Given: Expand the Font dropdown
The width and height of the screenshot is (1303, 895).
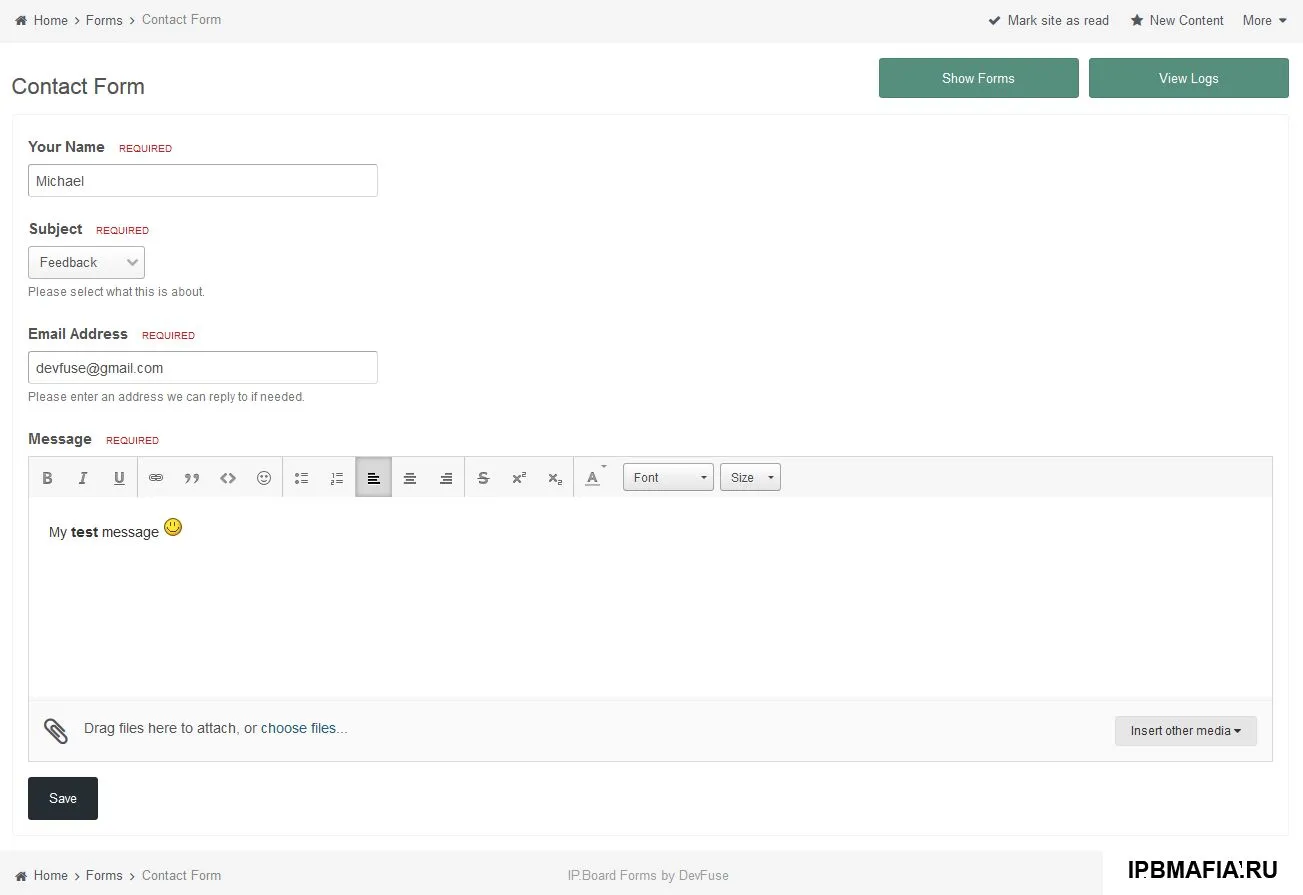Looking at the screenshot, I should coord(668,478).
